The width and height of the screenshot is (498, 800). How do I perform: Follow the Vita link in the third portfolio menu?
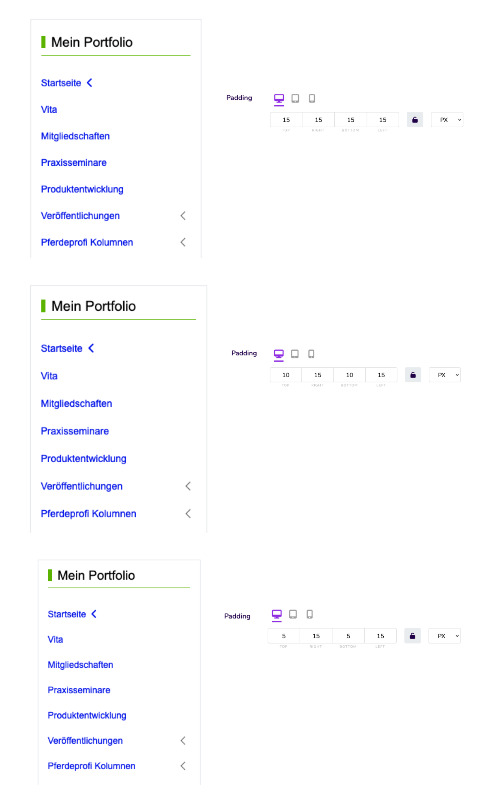55,640
